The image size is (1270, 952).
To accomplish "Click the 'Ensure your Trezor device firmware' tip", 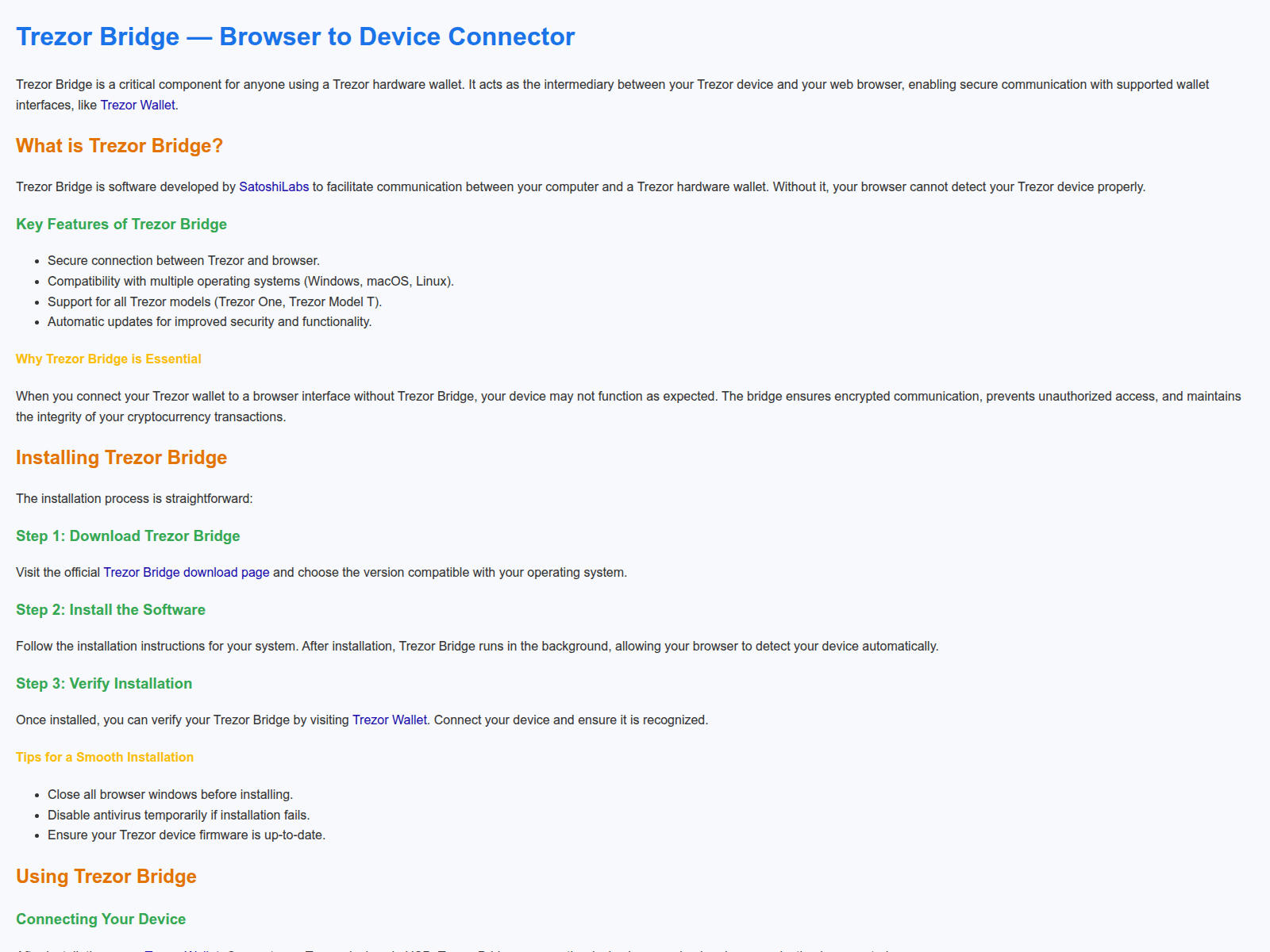I will coord(187,835).
